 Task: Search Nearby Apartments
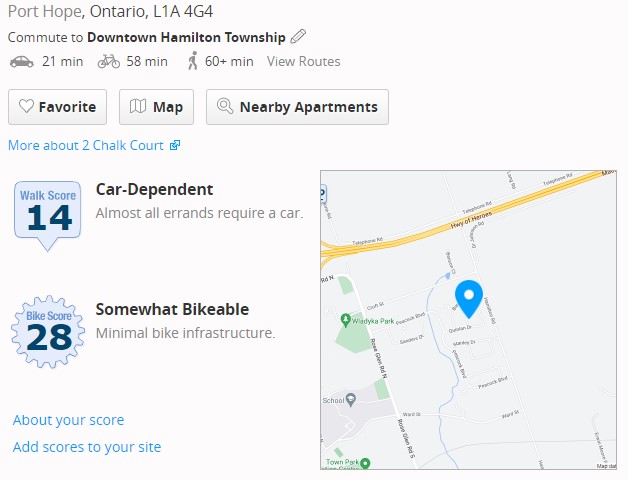click(x=297, y=107)
